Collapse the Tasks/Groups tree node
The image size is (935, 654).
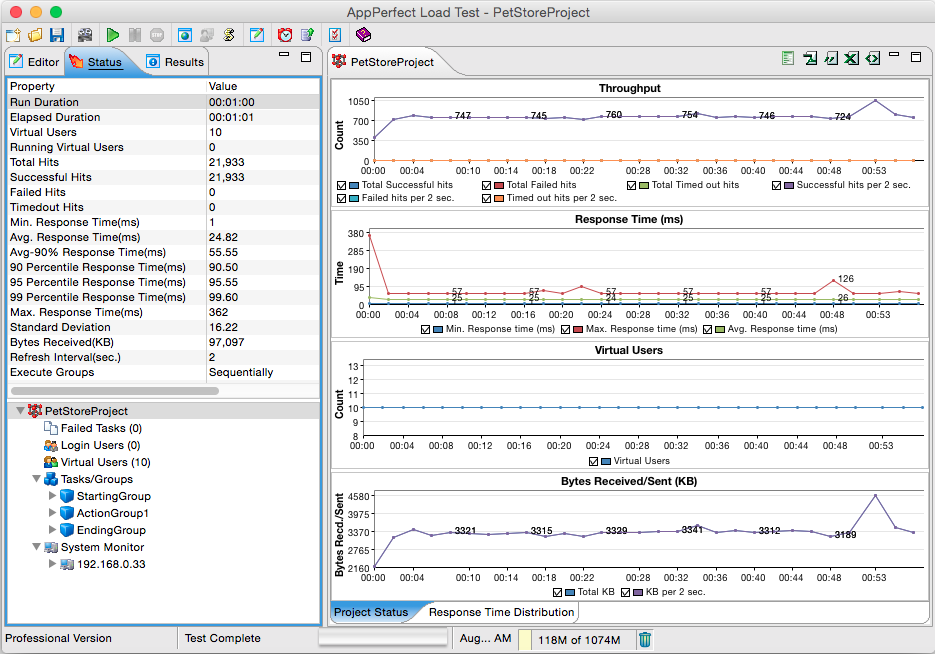pyautogui.click(x=36, y=479)
